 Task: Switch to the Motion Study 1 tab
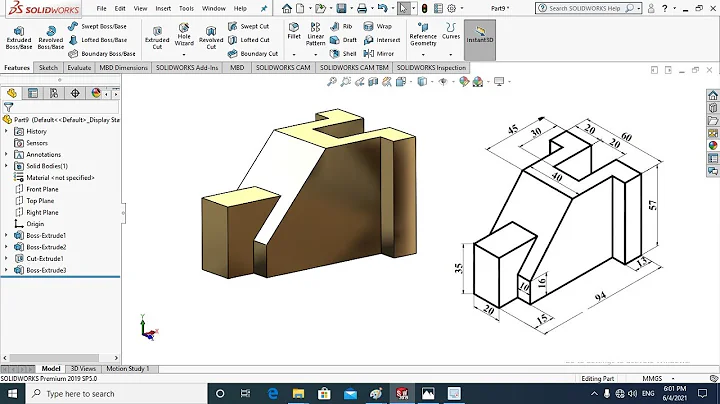(128, 369)
